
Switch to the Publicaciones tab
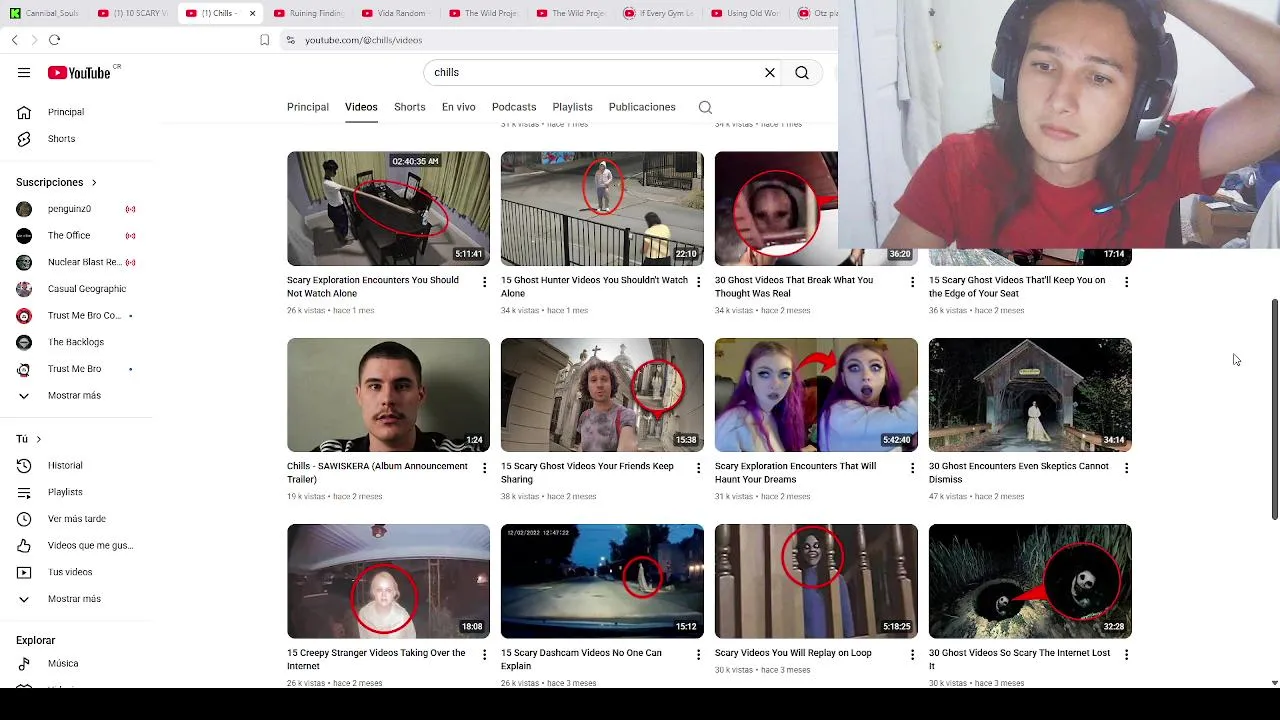[642, 107]
